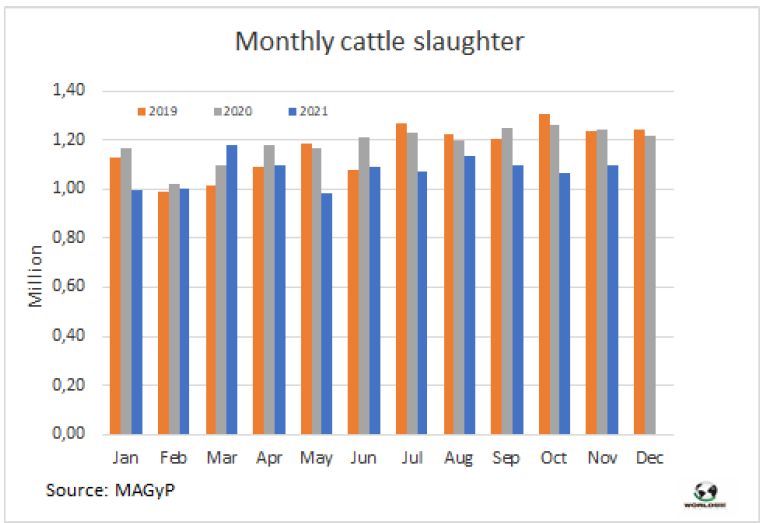Select the orange 2019 bar for July
766x523 pixels.
point(400,279)
